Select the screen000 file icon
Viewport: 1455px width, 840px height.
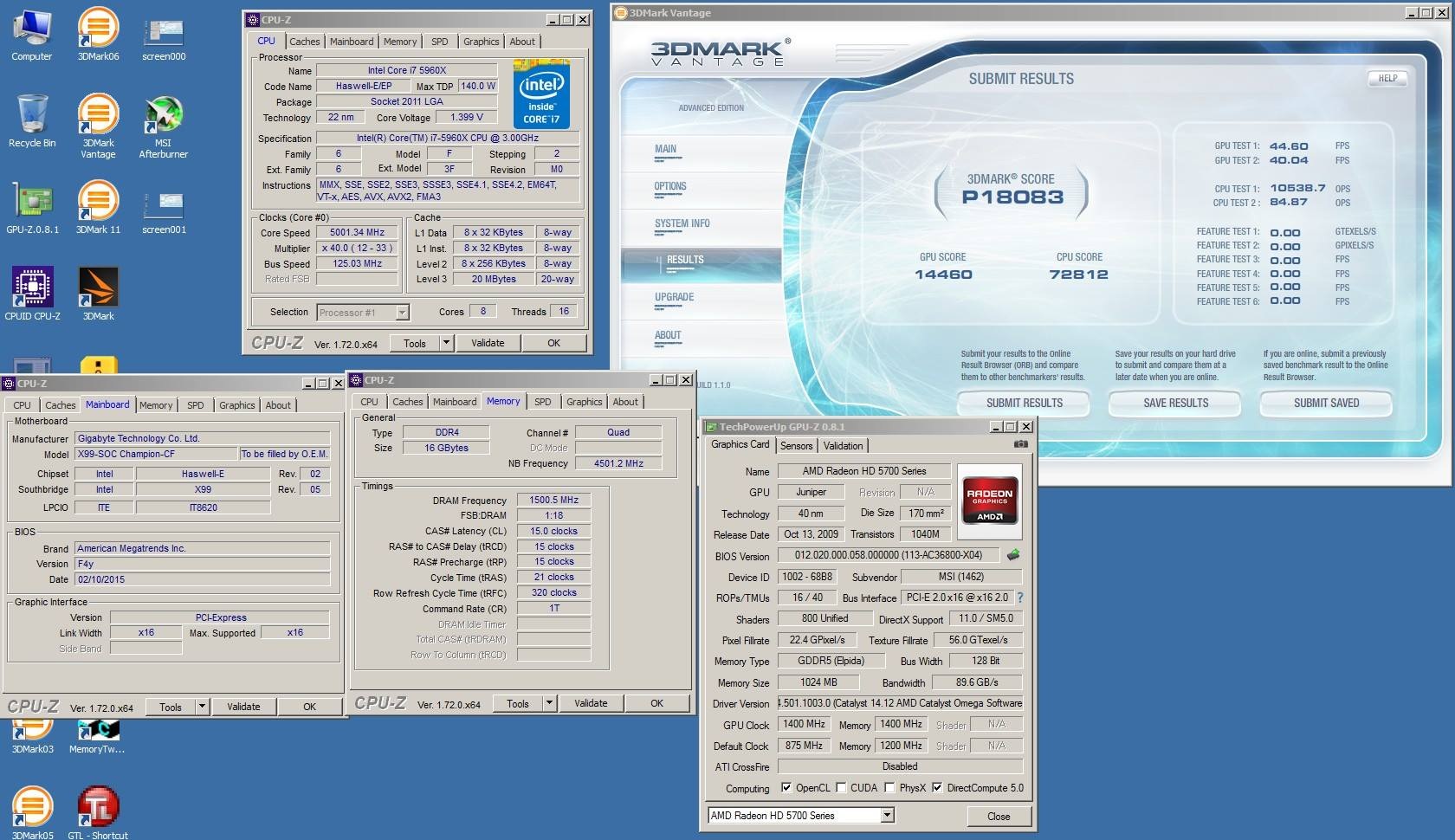[x=164, y=40]
